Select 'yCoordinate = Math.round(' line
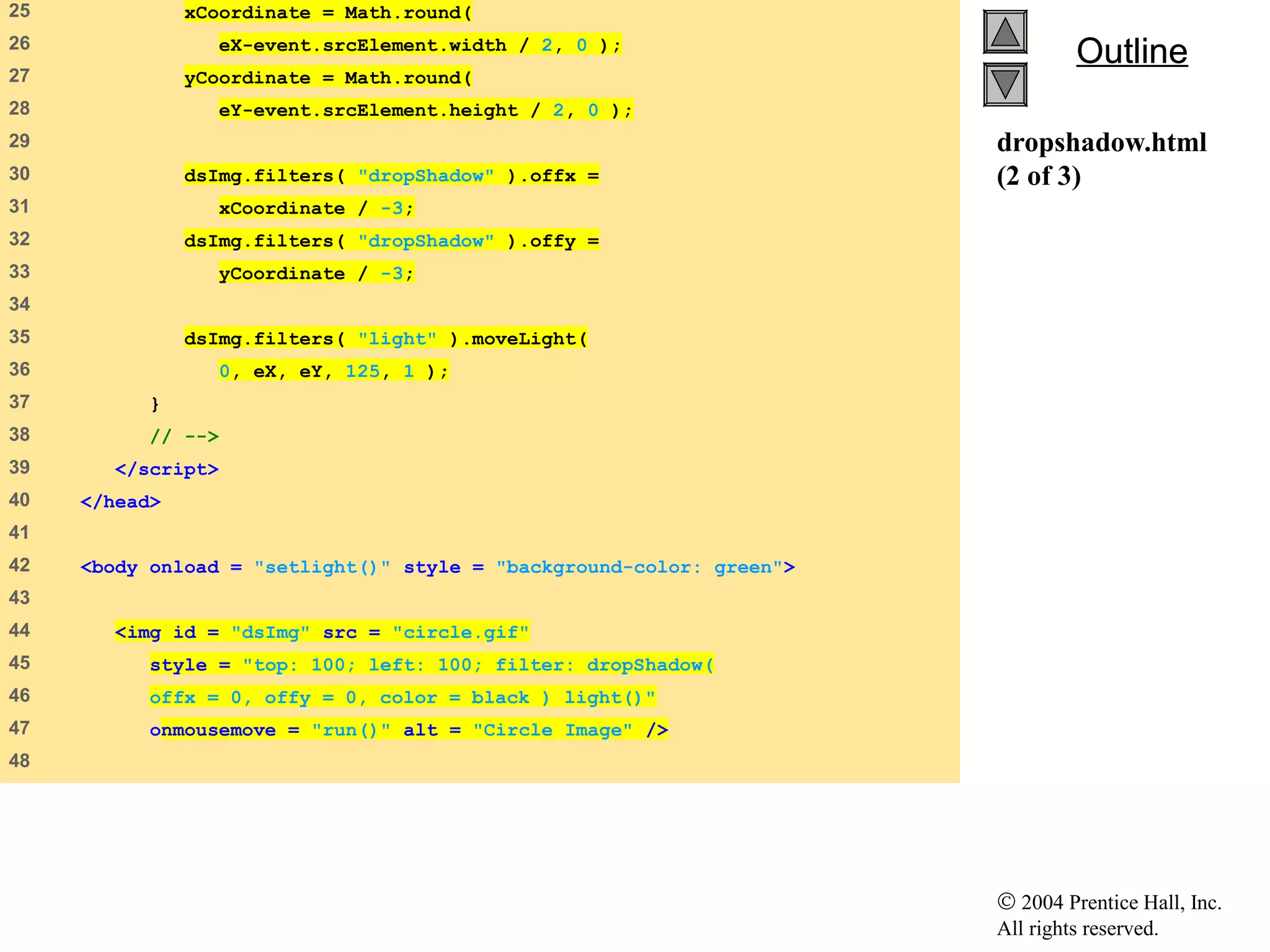 tap(328, 77)
